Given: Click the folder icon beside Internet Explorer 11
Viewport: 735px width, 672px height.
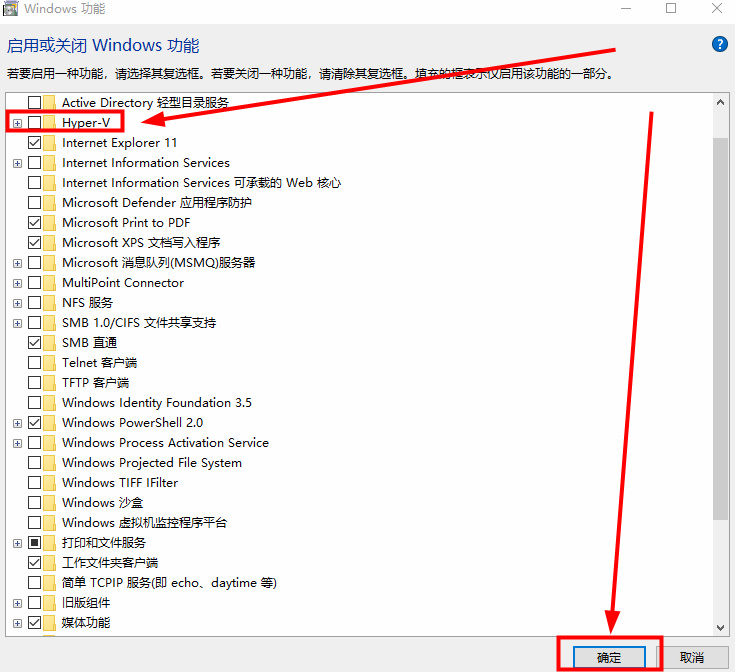Looking at the screenshot, I should [50, 143].
